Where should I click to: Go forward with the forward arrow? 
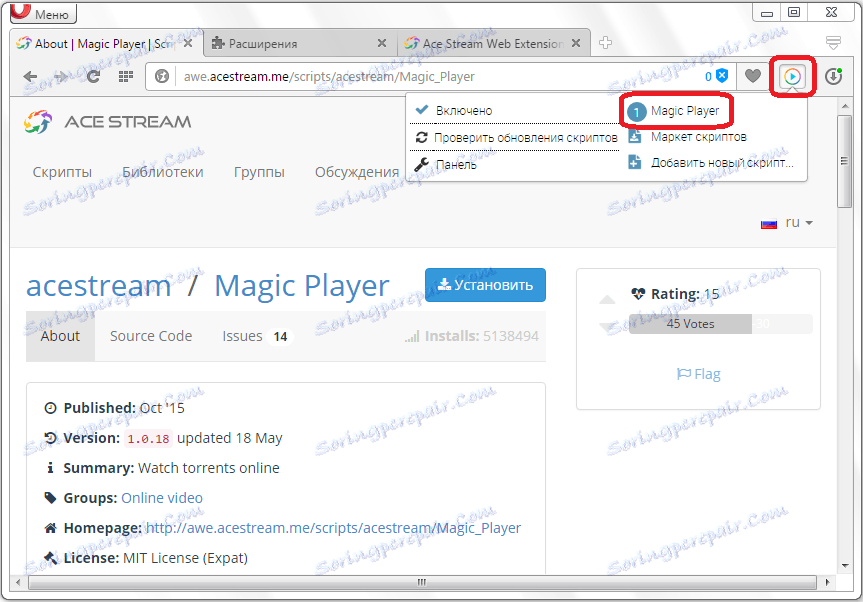click(x=61, y=76)
